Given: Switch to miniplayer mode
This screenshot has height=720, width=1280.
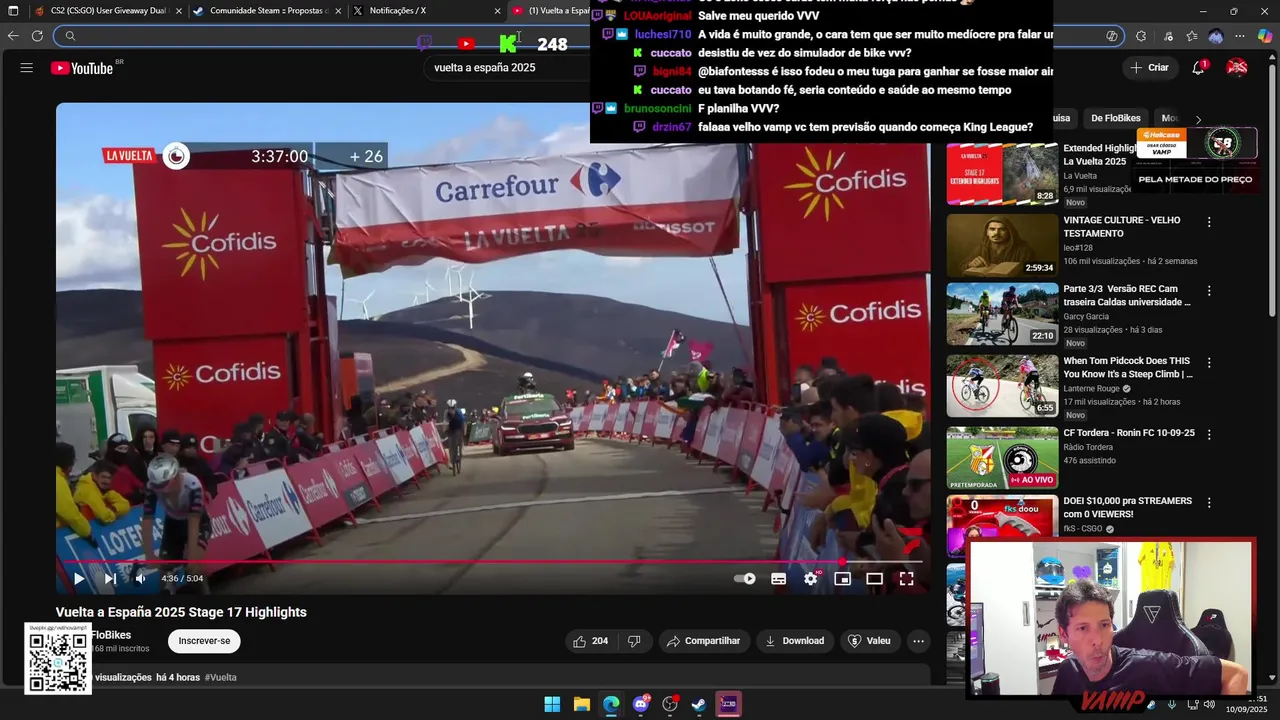Looking at the screenshot, I should pyautogui.click(x=842, y=578).
